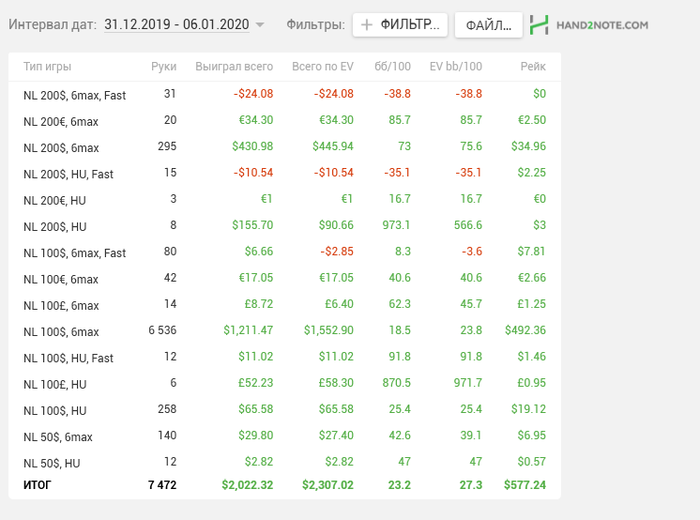Click the plus icon inside the filter button
The height and width of the screenshot is (520, 700).
pyautogui.click(x=366, y=25)
